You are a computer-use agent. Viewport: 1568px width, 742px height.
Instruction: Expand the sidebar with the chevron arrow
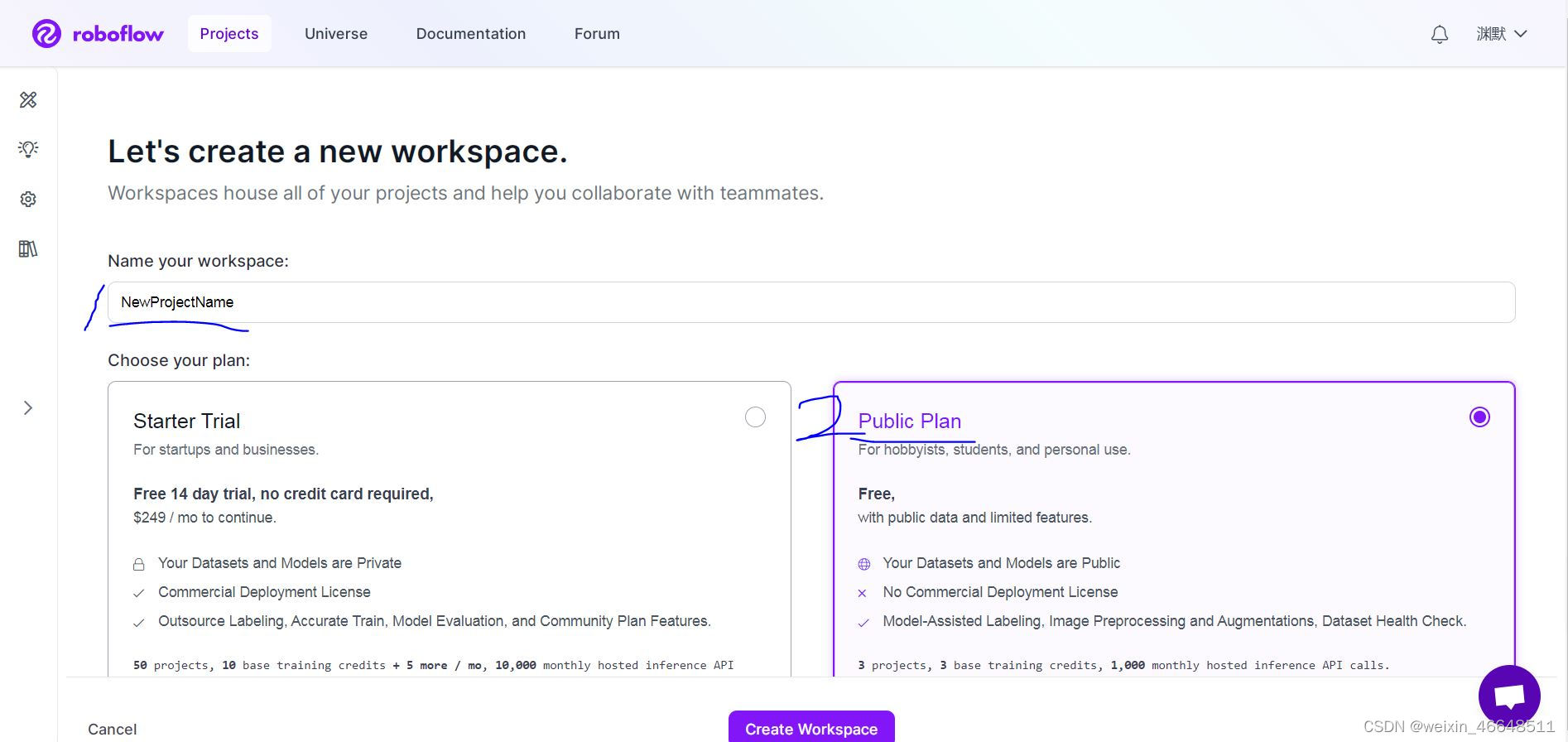click(x=28, y=407)
